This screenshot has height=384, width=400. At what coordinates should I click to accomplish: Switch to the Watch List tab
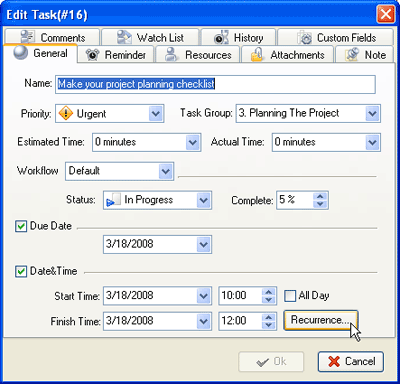pos(150,37)
